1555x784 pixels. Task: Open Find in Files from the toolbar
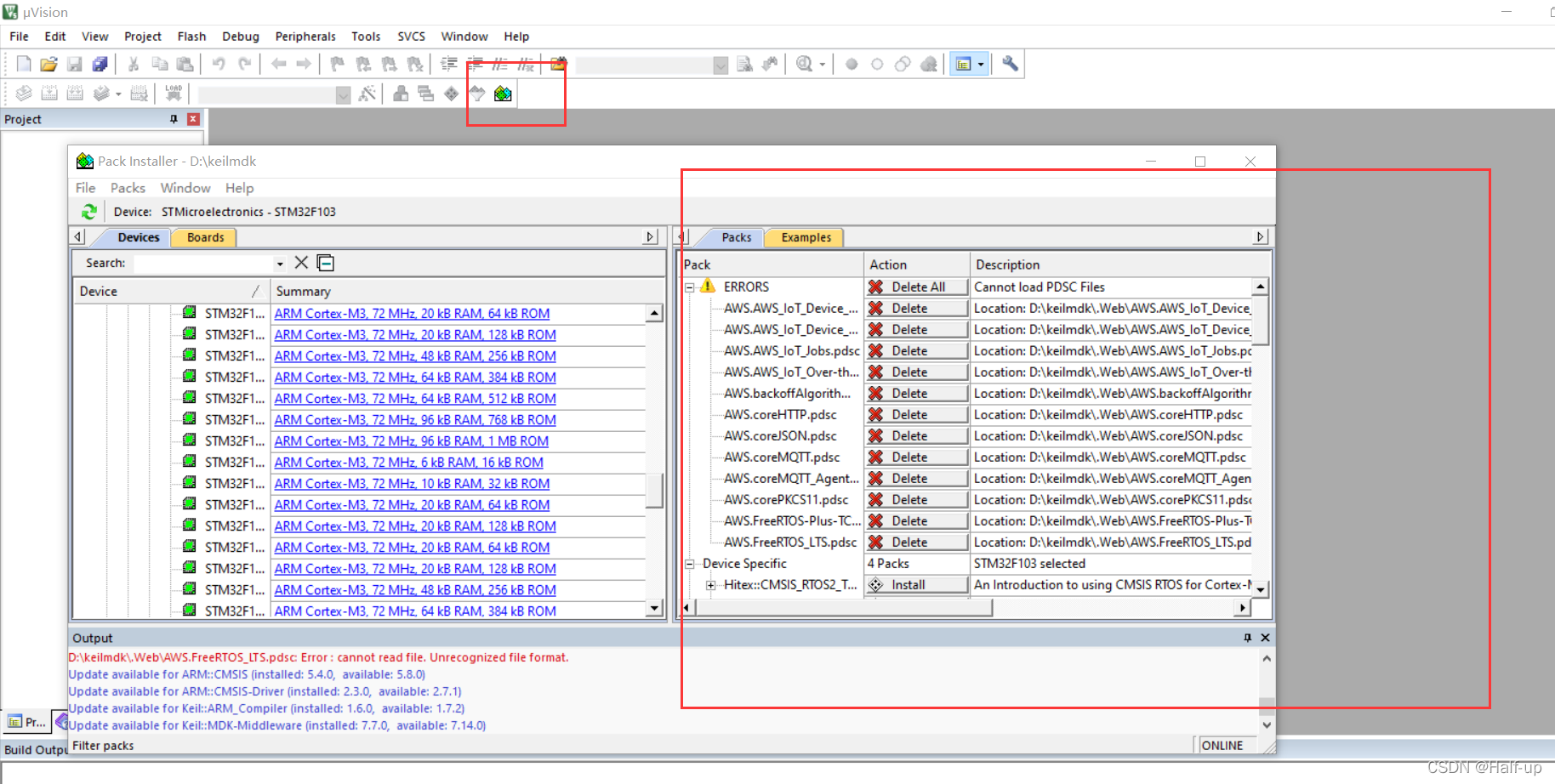click(558, 64)
